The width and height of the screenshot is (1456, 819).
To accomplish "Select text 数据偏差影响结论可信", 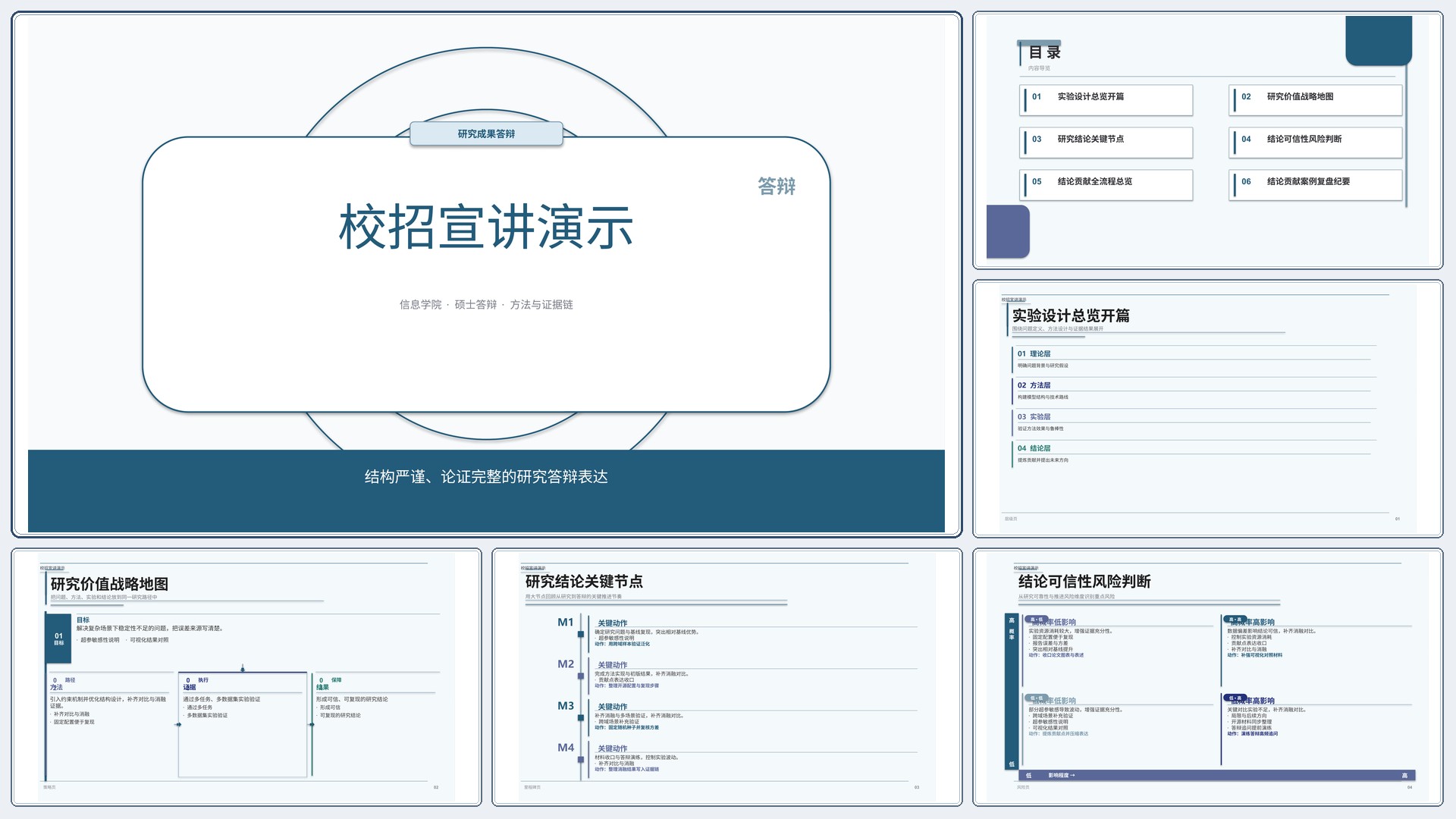I will click(1254, 631).
